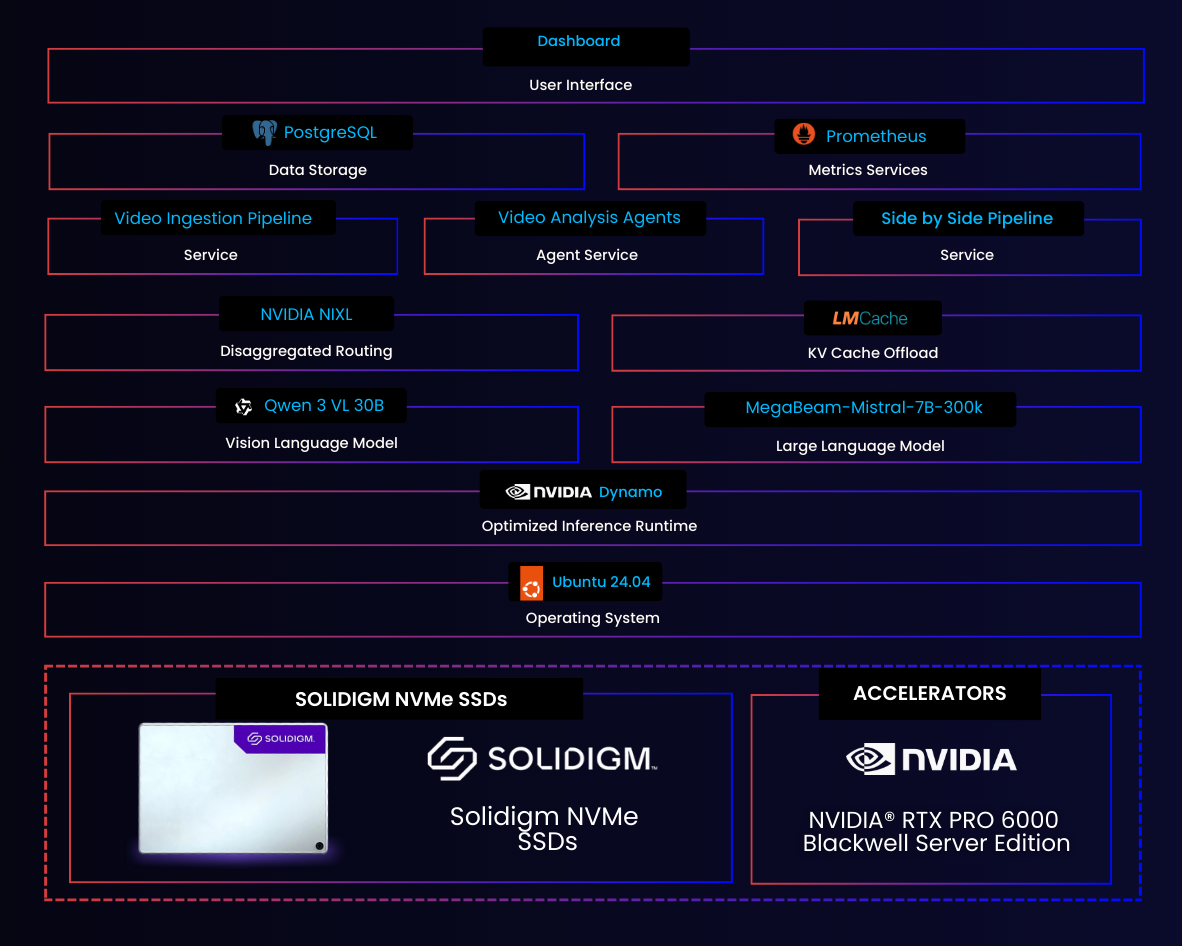This screenshot has height=946, width=1182.
Task: Collapse the Operating System layer
Action: (592, 618)
